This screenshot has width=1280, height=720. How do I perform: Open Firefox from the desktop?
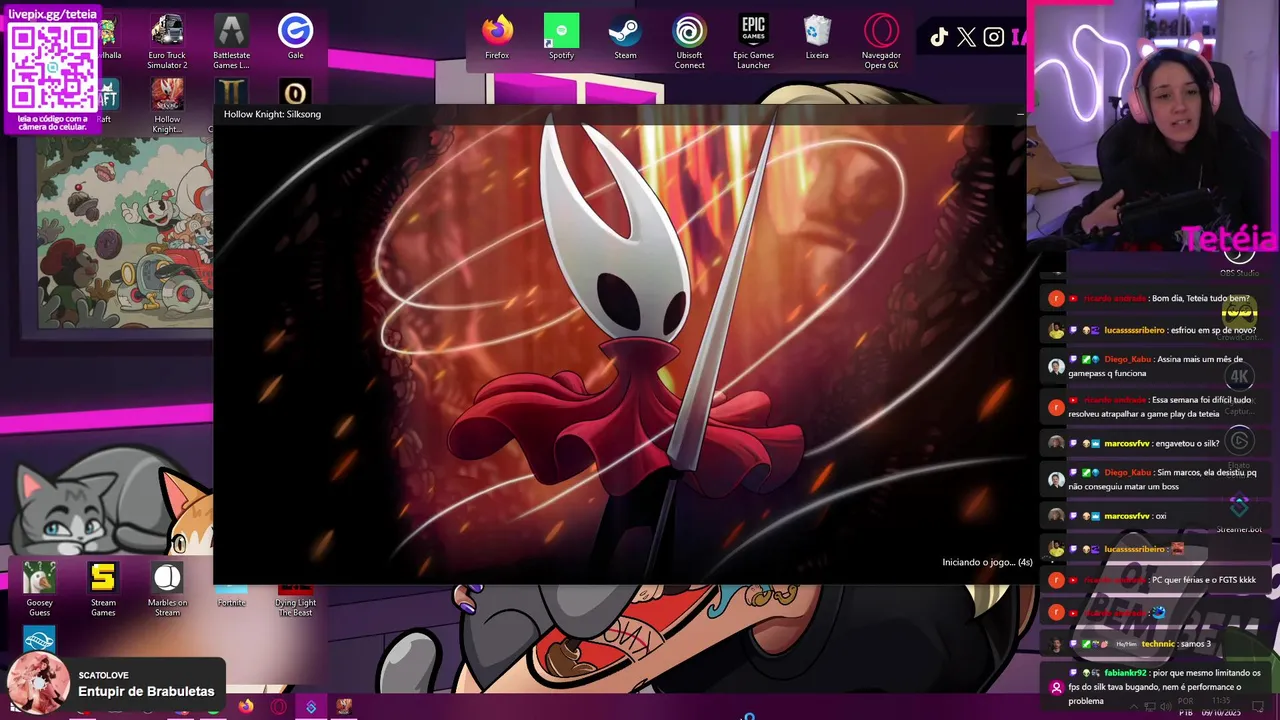(497, 37)
